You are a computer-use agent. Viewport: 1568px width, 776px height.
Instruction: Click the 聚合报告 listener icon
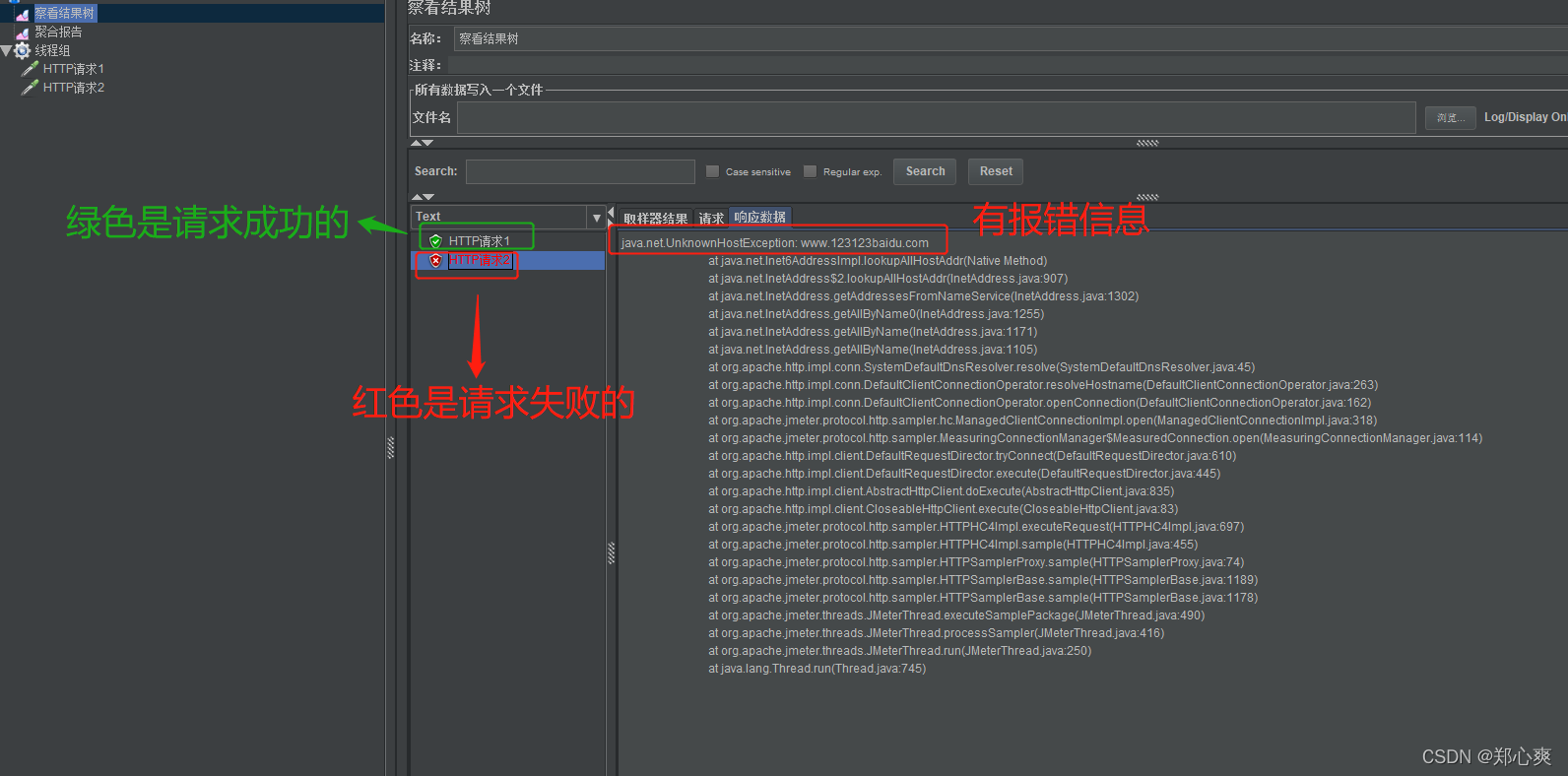coord(23,32)
